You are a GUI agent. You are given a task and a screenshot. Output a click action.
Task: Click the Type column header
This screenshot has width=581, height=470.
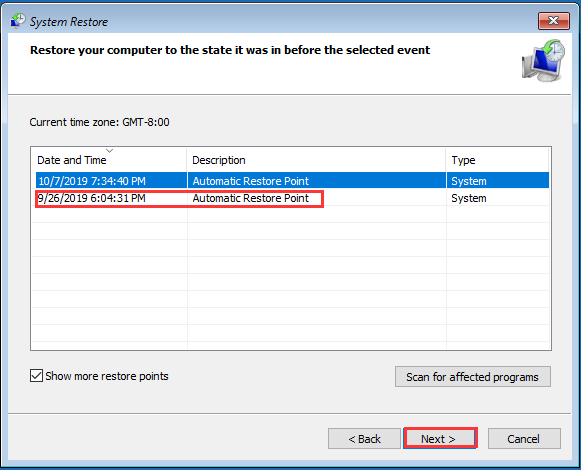[x=497, y=160]
